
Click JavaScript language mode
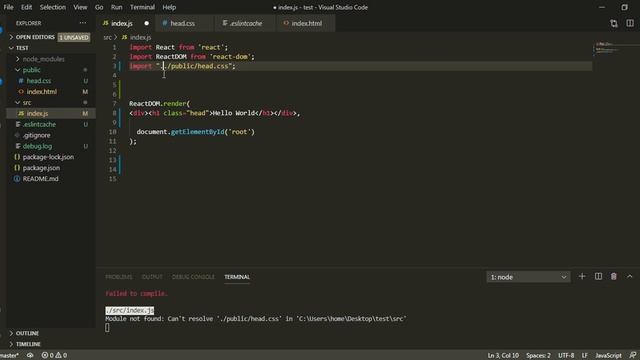tap(608, 356)
